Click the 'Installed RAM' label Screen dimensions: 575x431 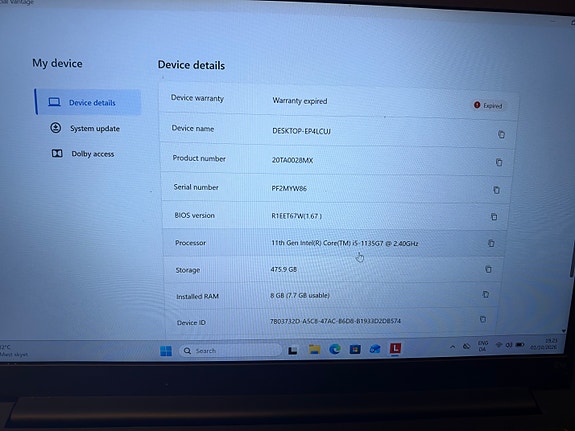(197, 296)
